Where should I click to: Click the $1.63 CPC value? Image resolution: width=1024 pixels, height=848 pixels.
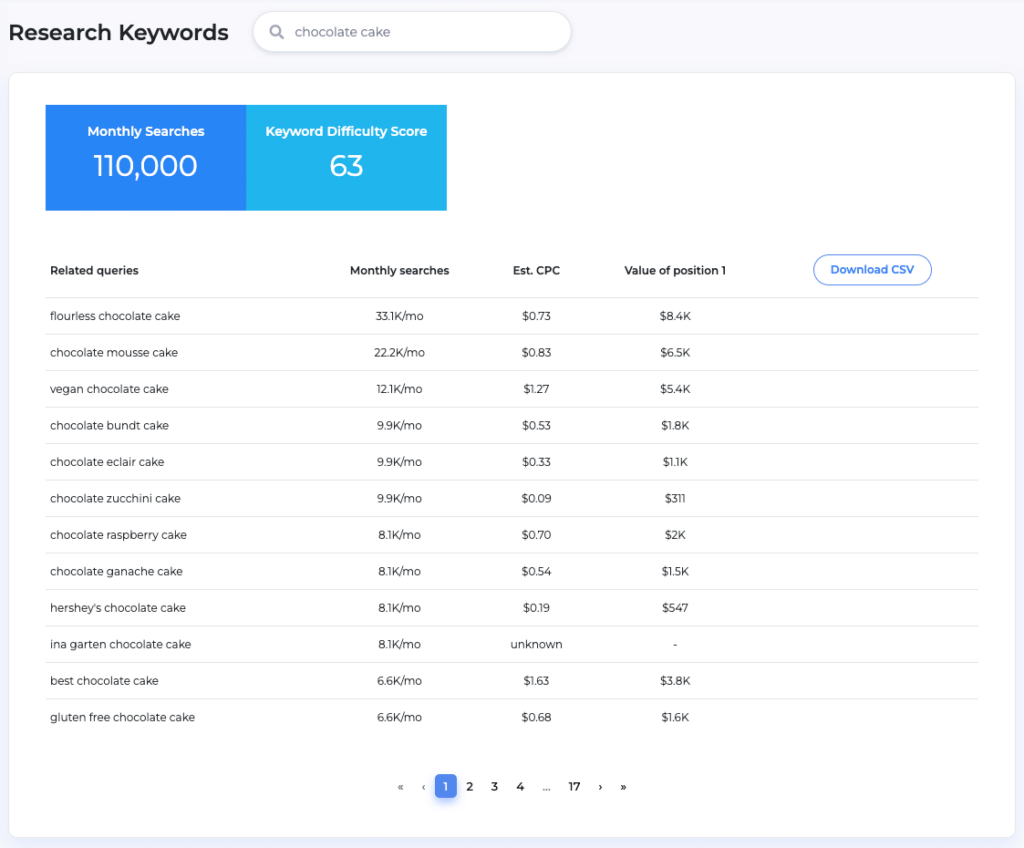tap(536, 681)
